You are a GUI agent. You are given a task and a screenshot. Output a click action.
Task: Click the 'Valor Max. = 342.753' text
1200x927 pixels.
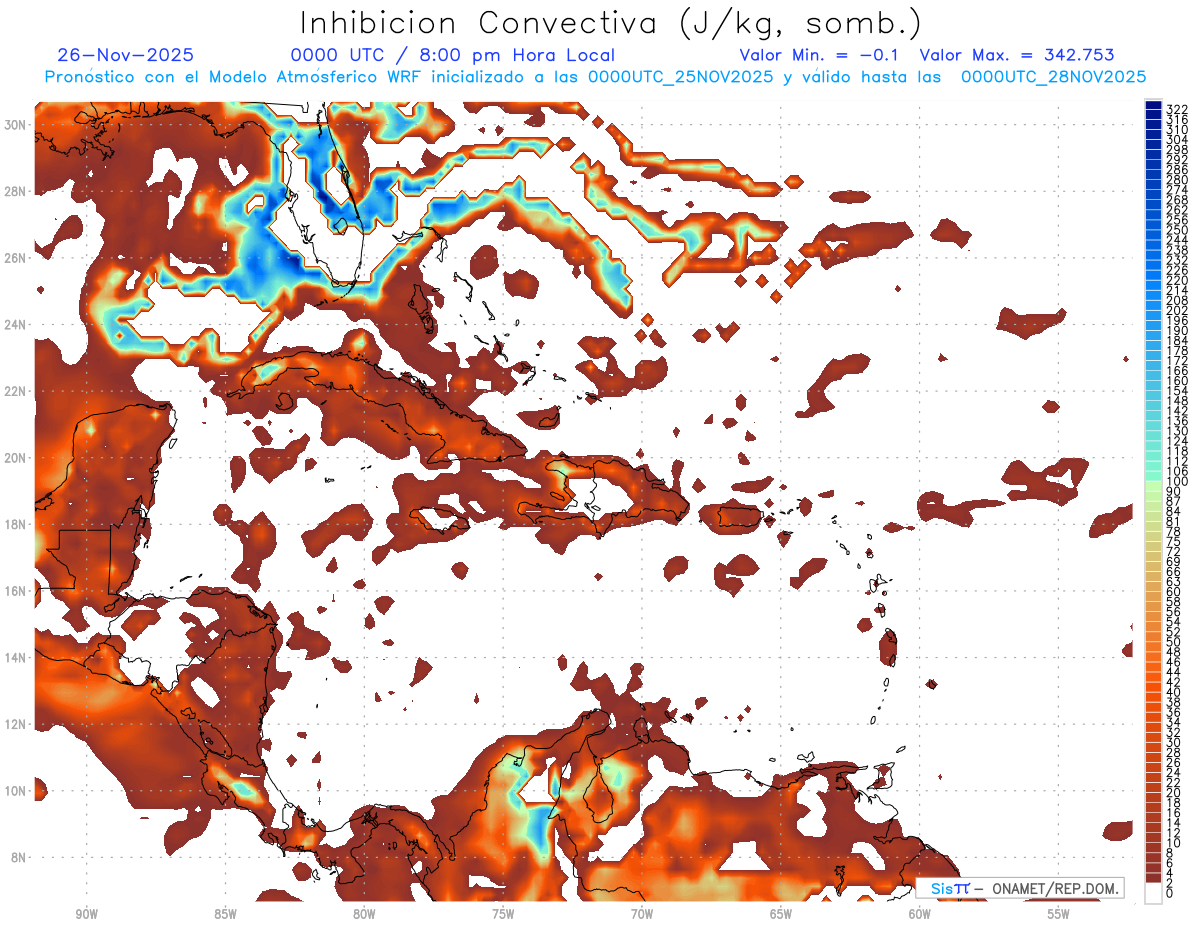click(x=1017, y=55)
